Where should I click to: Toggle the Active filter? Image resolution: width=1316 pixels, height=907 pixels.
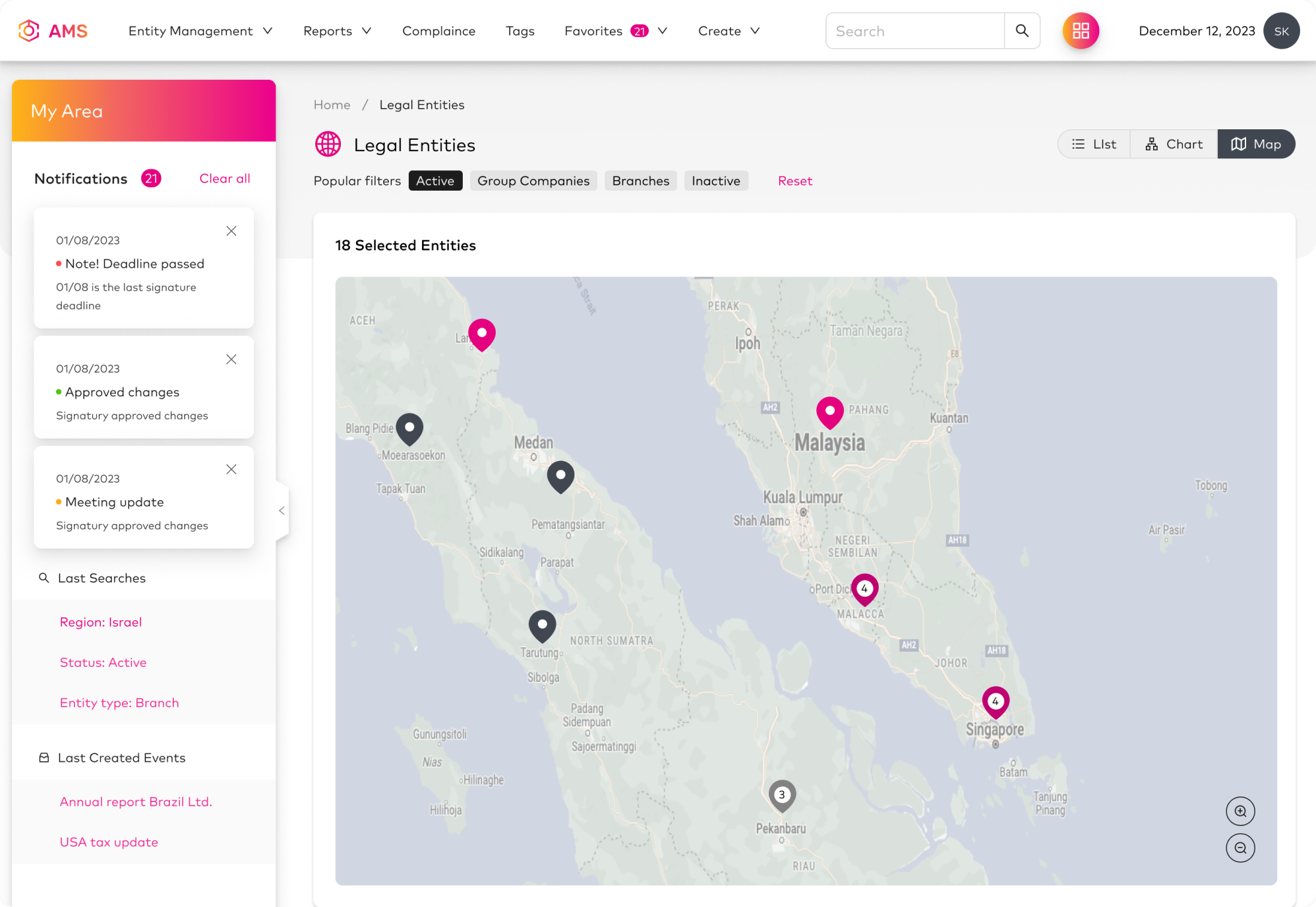click(435, 181)
